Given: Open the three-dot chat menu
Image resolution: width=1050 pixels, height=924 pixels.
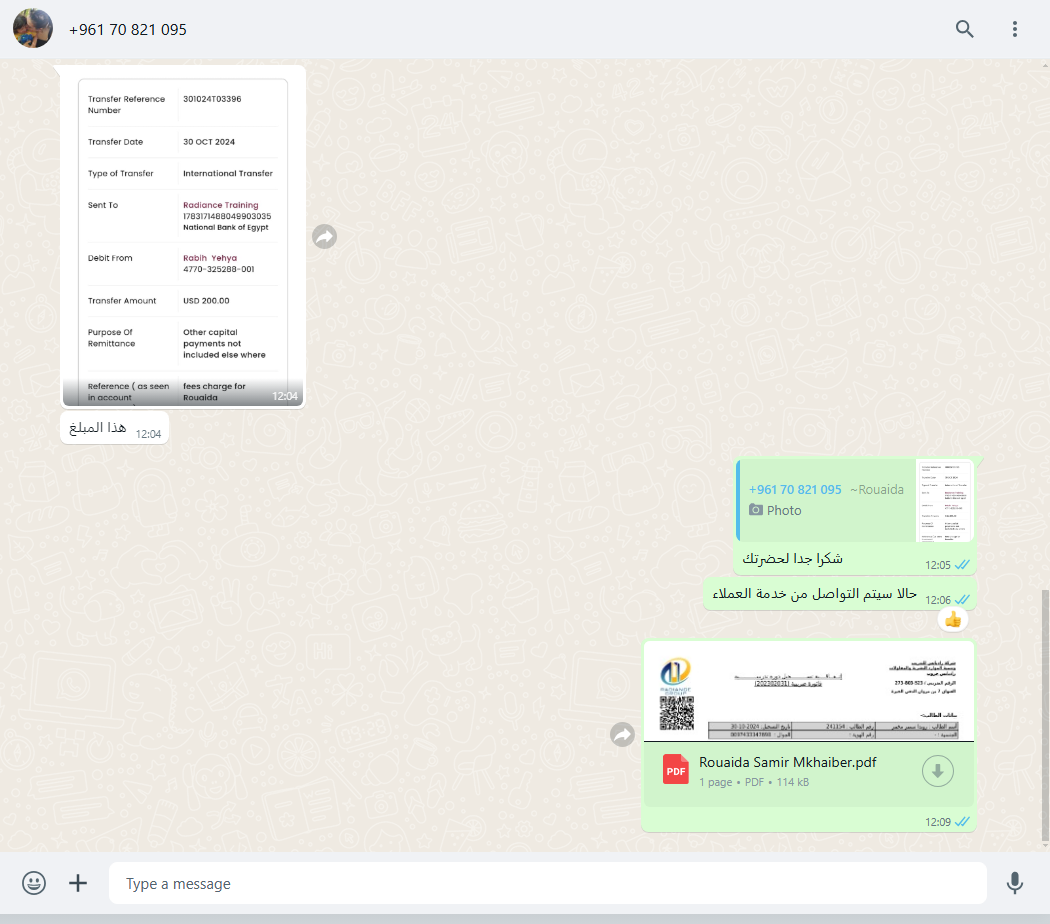Looking at the screenshot, I should point(1015,29).
